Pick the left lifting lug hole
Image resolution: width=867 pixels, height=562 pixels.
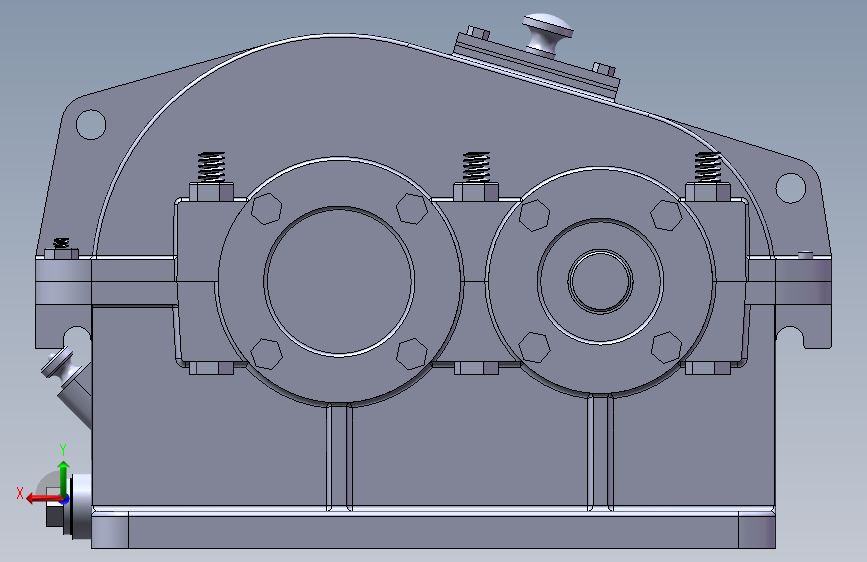pos(91,124)
